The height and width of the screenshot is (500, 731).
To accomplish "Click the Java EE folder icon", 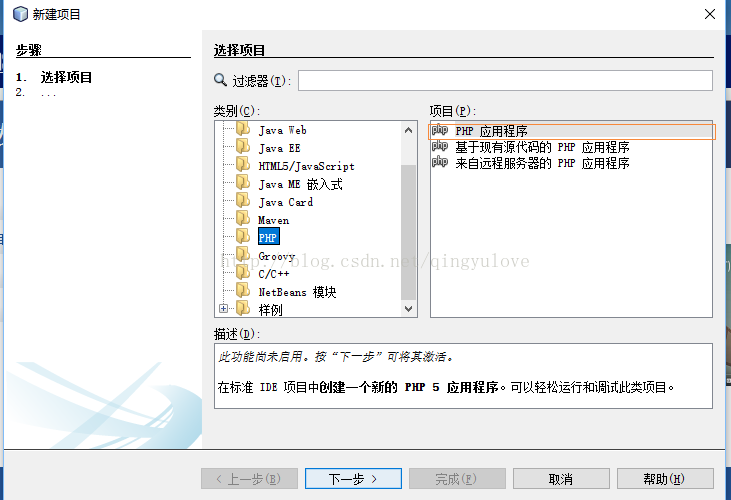I will (243, 147).
